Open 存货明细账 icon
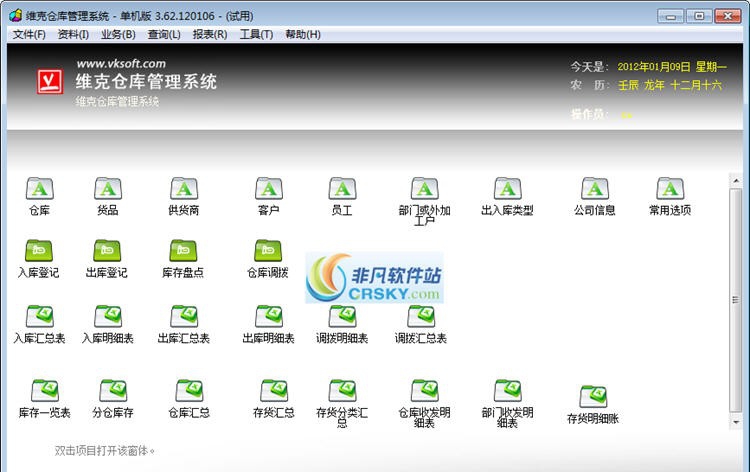 (593, 397)
